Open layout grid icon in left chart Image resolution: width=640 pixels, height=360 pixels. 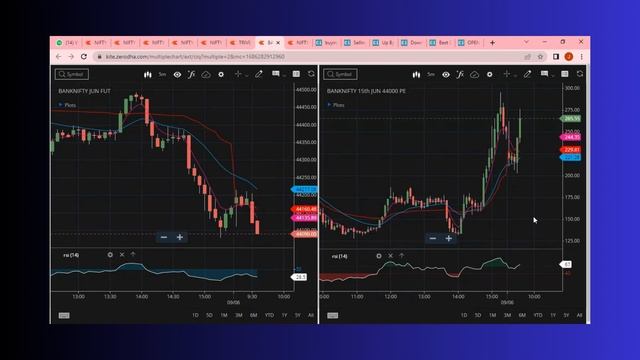296,74
